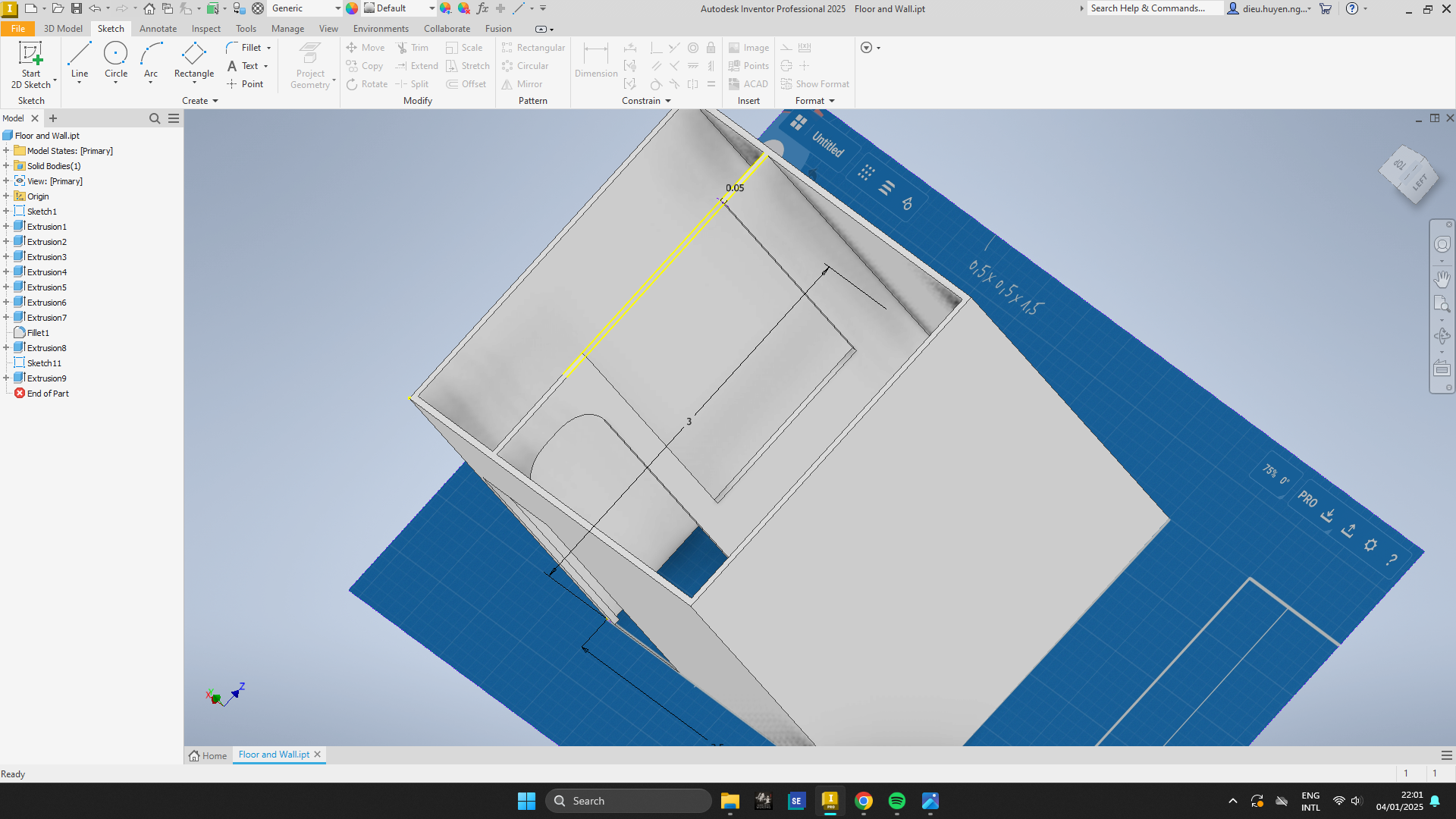Select Sketch11 in the browser

[x=44, y=363]
